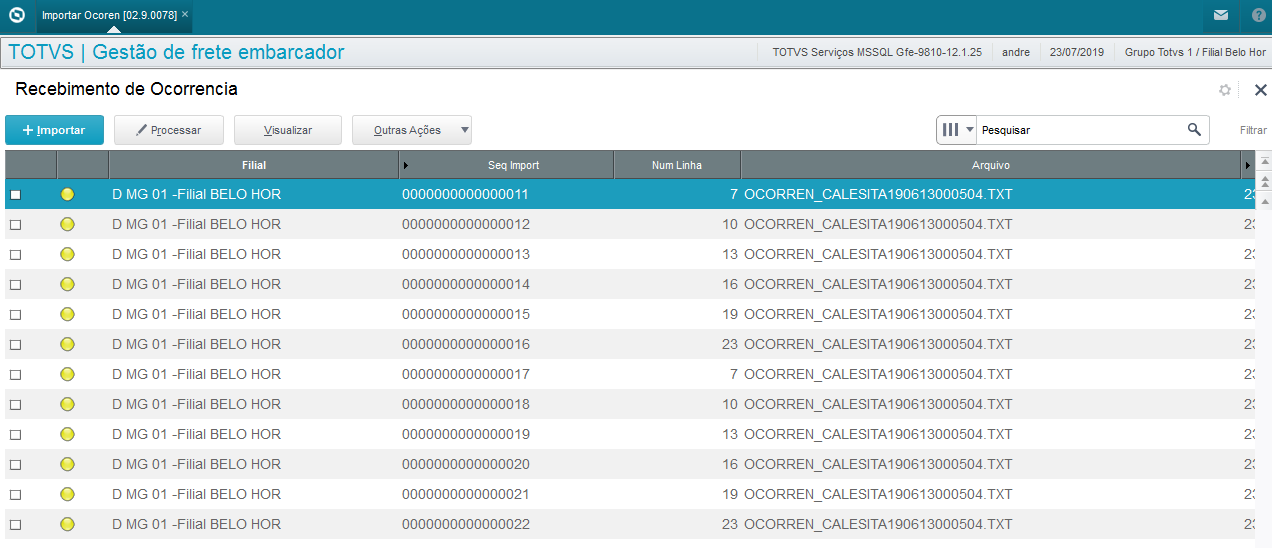Tick checkbox for row Seq 0000000000000013
The image size is (1272, 548).
pyautogui.click(x=15, y=254)
